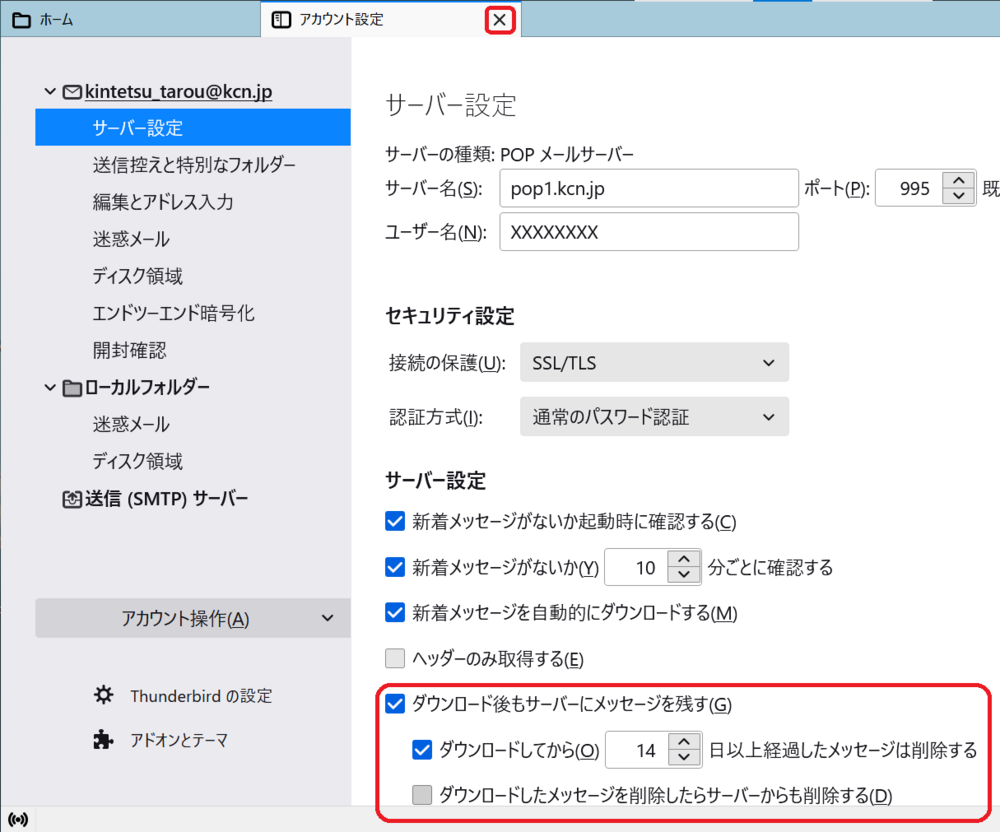Enable delete from server when deleted locally
Viewport: 1000px width, 832px height.
(x=422, y=795)
